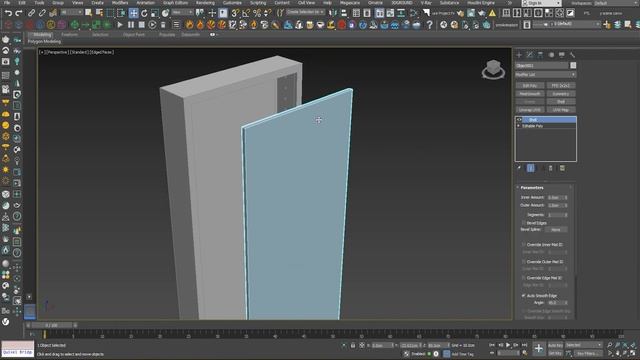Click the MeshSmooth modifier button
640x360 pixels.
pyautogui.click(x=530, y=94)
